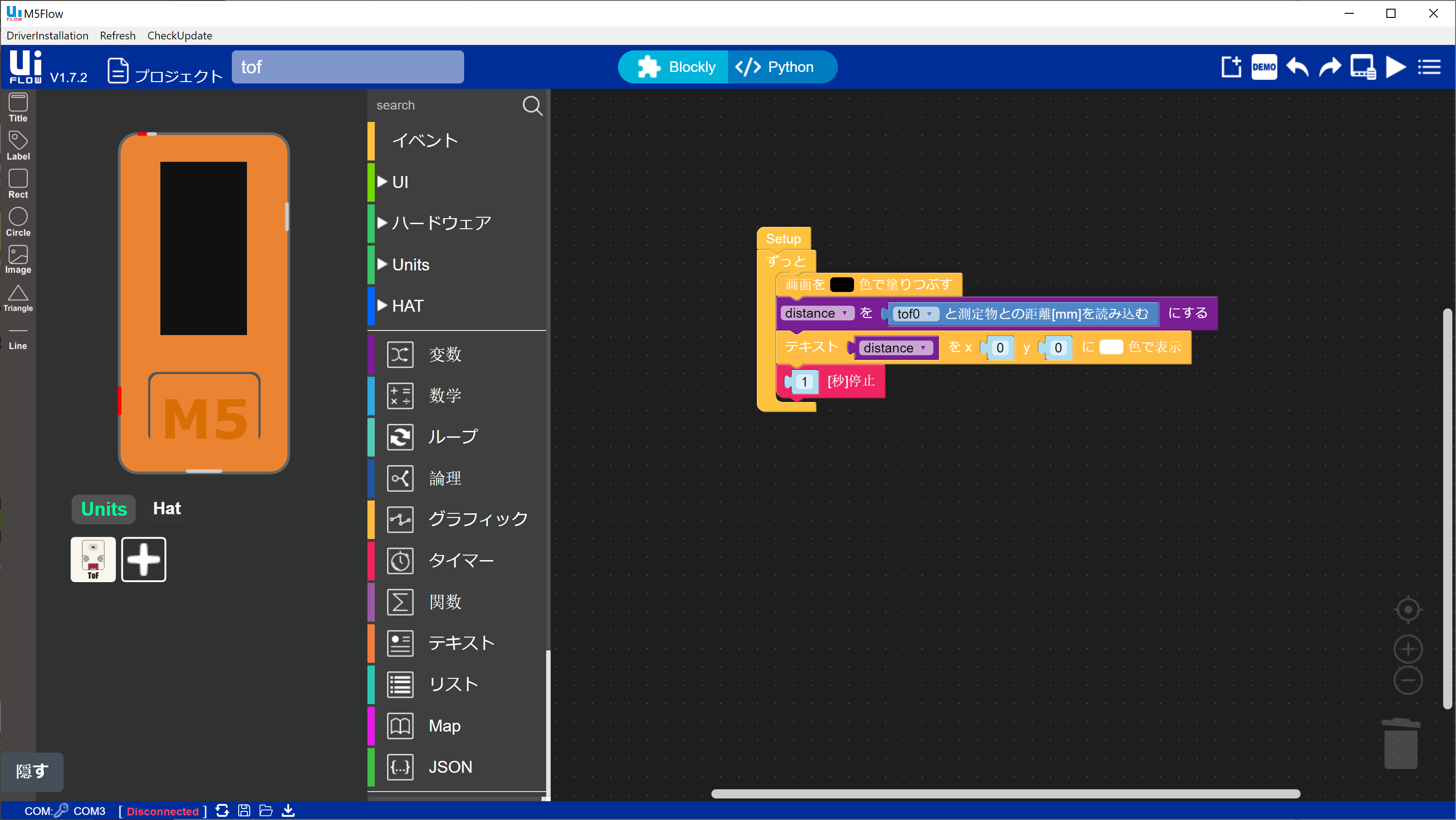Open the DriverInstallation menu

pos(48,36)
